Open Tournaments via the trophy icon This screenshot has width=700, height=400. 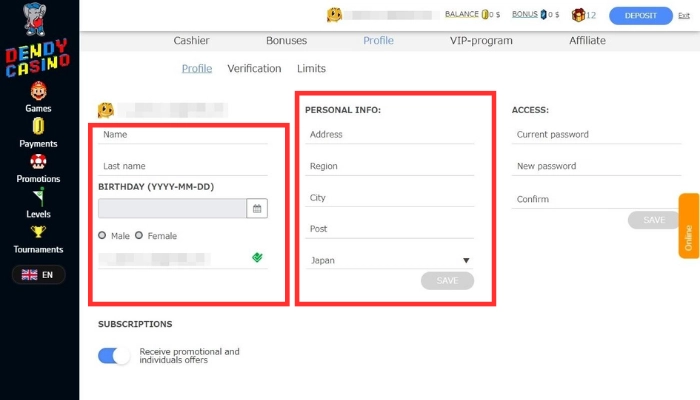38,231
